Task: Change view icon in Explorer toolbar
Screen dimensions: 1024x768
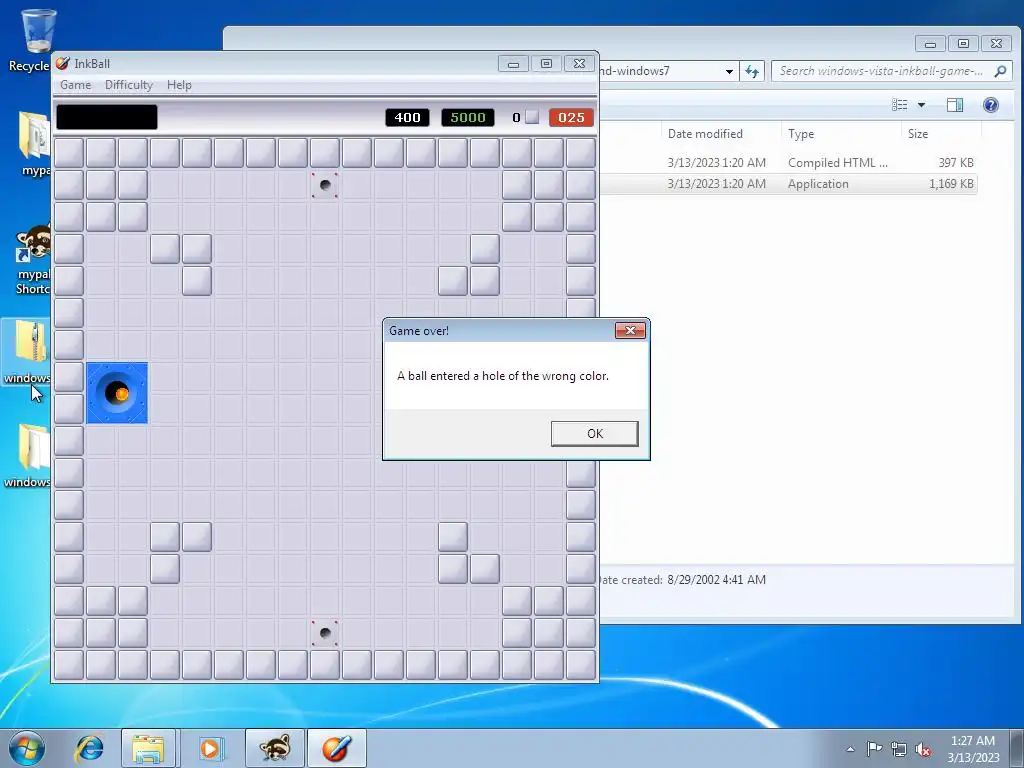Action: [x=900, y=105]
